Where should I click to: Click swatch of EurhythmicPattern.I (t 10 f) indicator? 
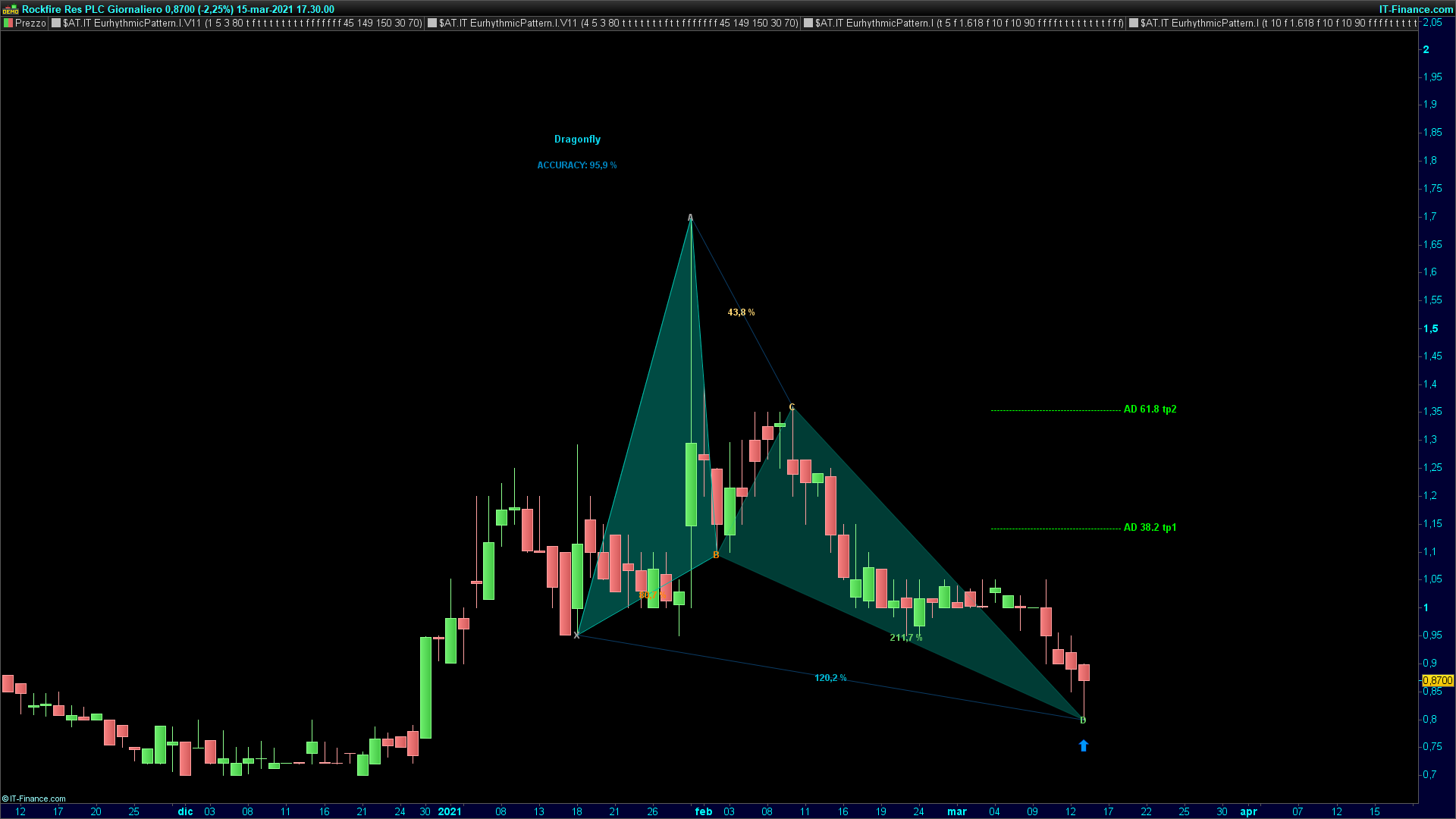point(1134,24)
